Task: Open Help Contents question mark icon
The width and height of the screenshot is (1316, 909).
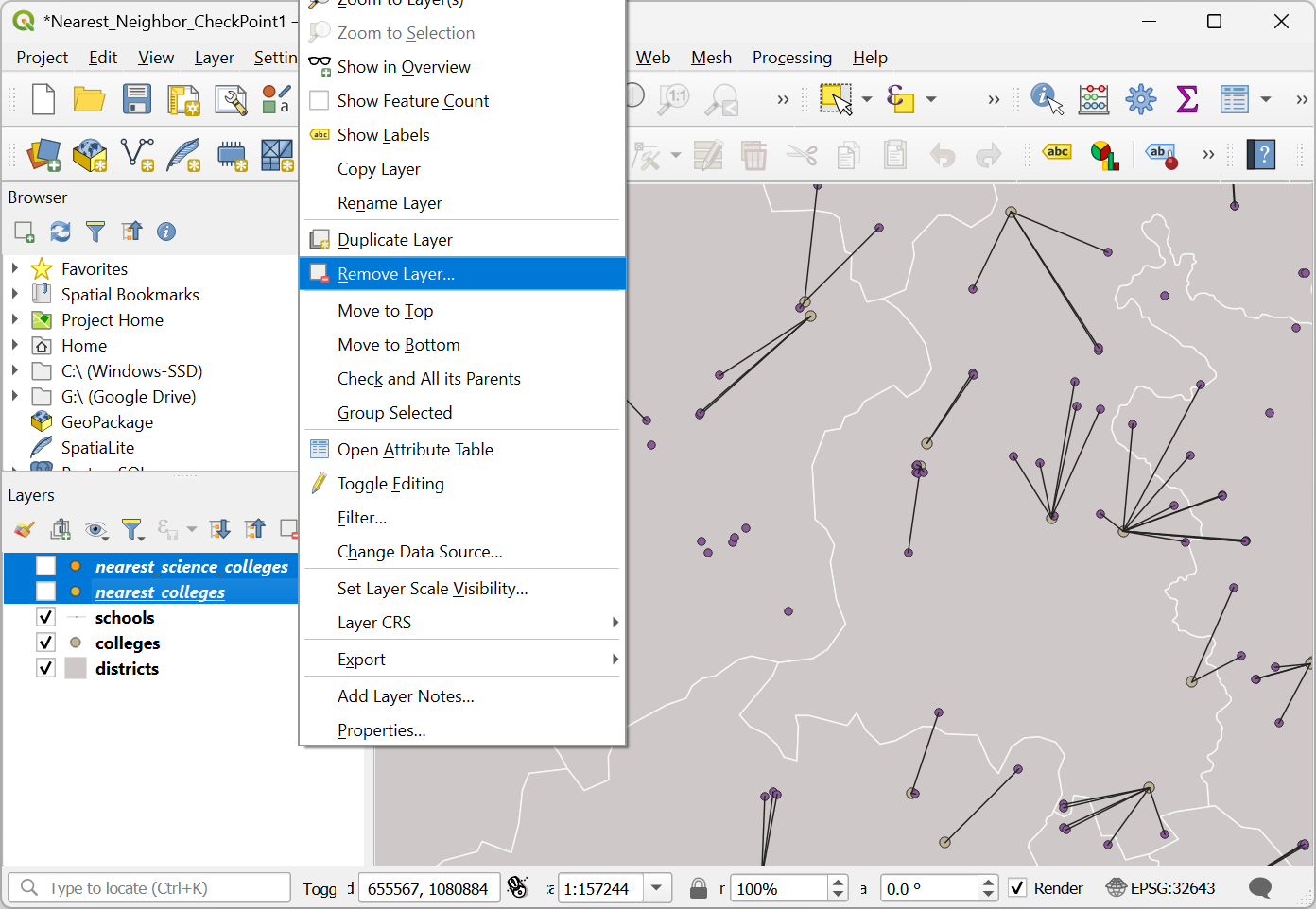Action: coord(1261,155)
